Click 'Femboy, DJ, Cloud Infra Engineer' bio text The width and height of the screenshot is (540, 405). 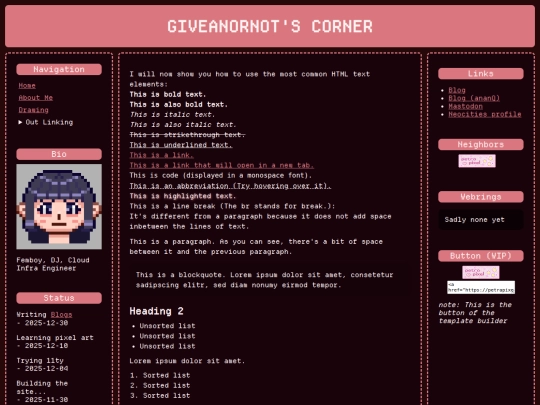click(x=53, y=264)
